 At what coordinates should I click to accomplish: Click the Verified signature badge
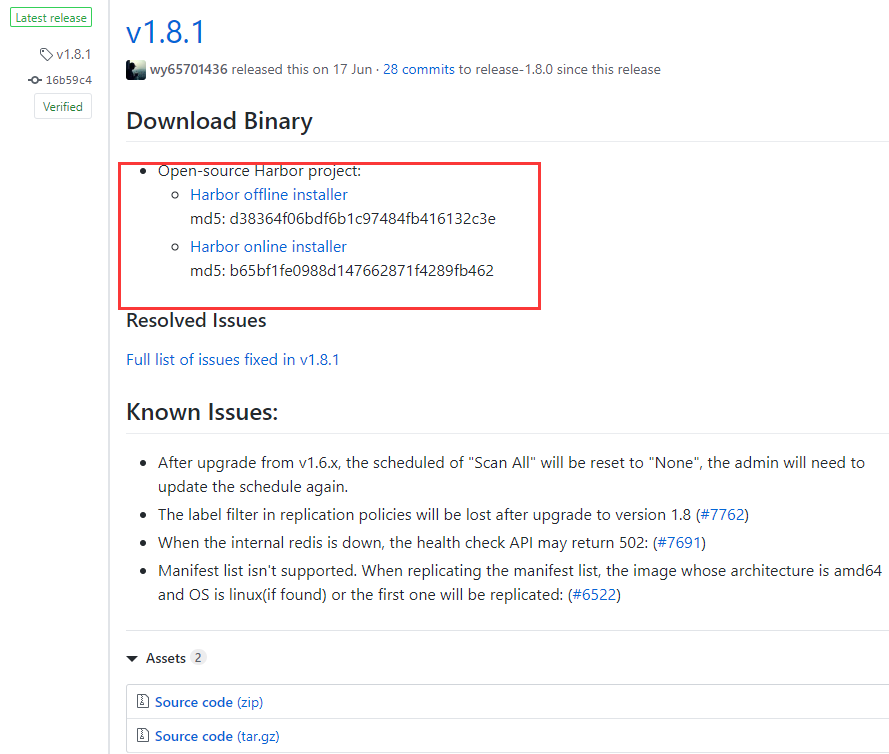[x=63, y=107]
